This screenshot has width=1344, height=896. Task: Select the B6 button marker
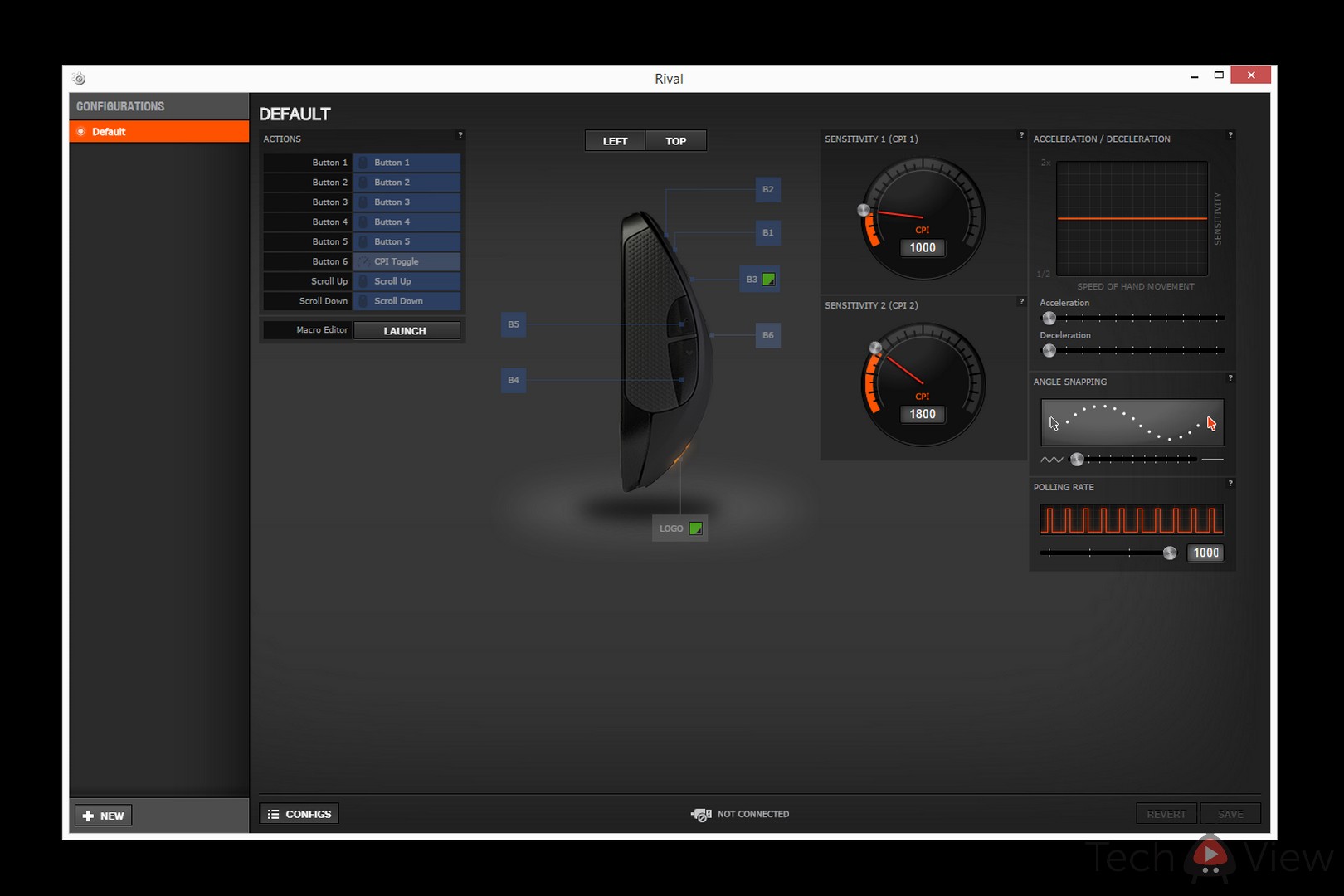coord(768,335)
